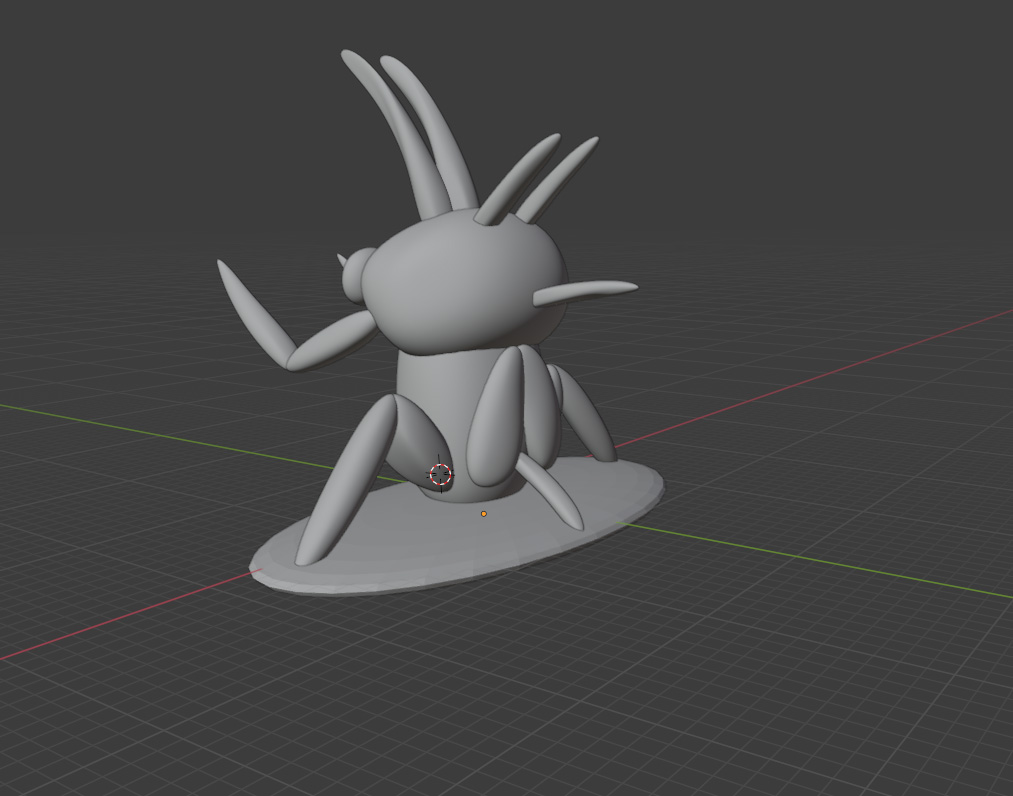
Task: Click the raised arm's upper pointed segment
Action: click(x=250, y=310)
